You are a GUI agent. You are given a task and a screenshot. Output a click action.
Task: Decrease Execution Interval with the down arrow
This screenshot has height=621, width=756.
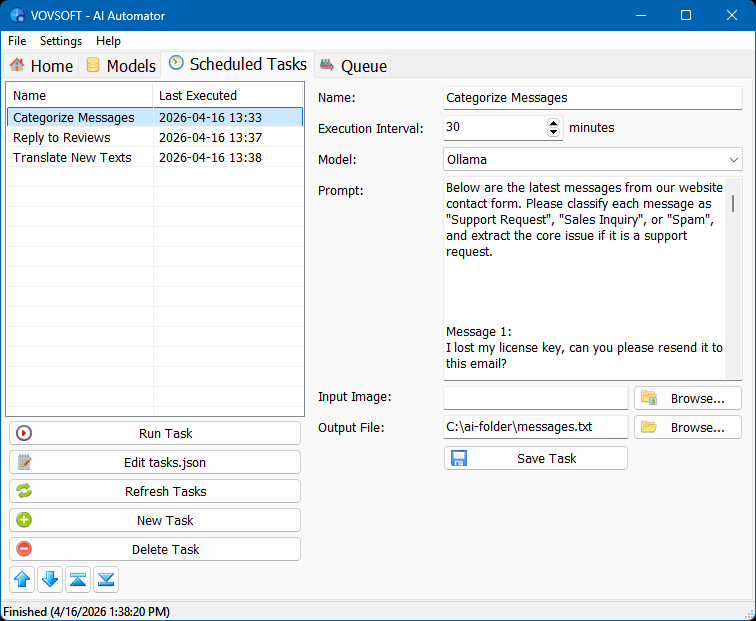554,132
